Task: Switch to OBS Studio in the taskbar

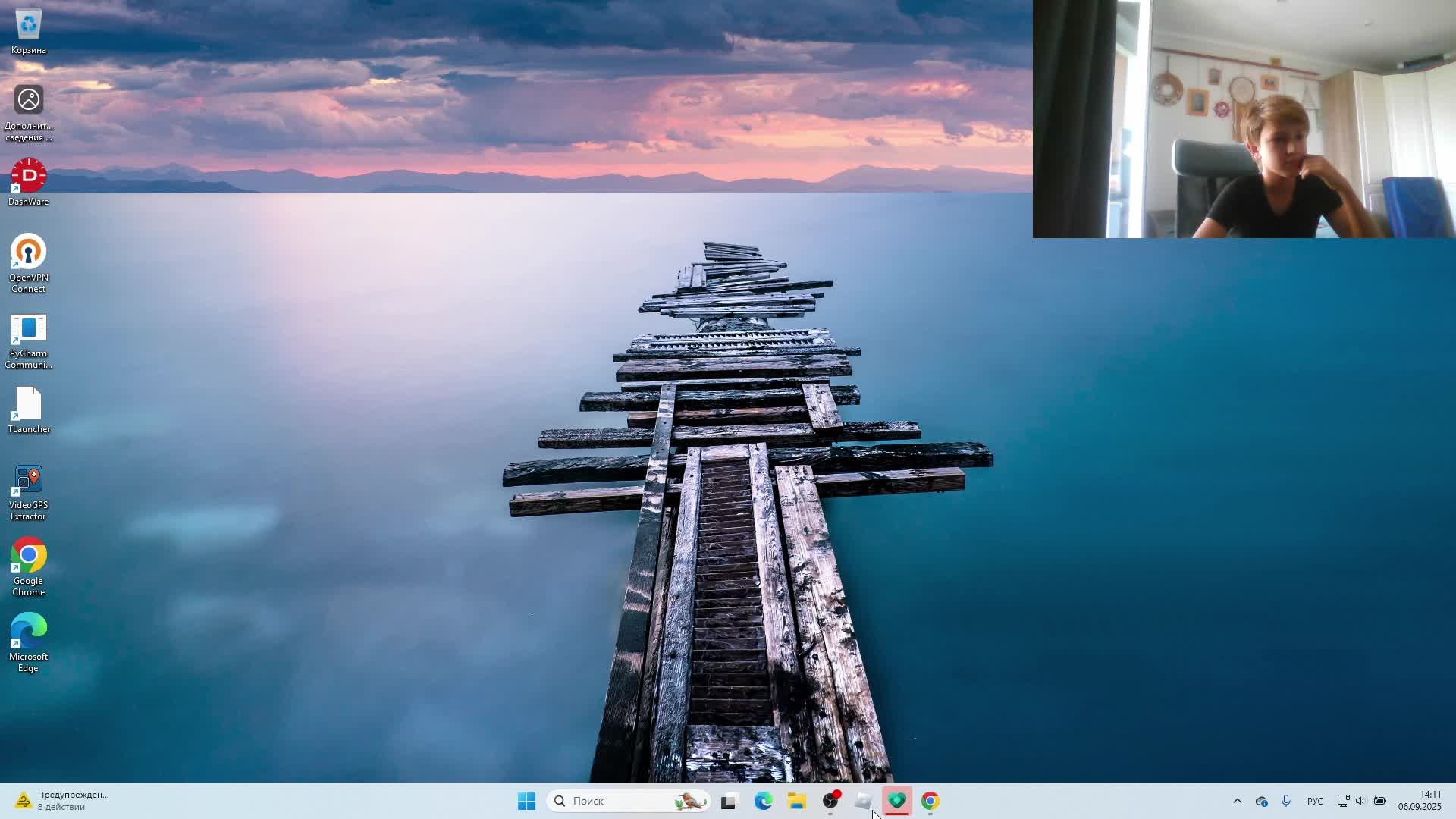Action: click(x=830, y=801)
